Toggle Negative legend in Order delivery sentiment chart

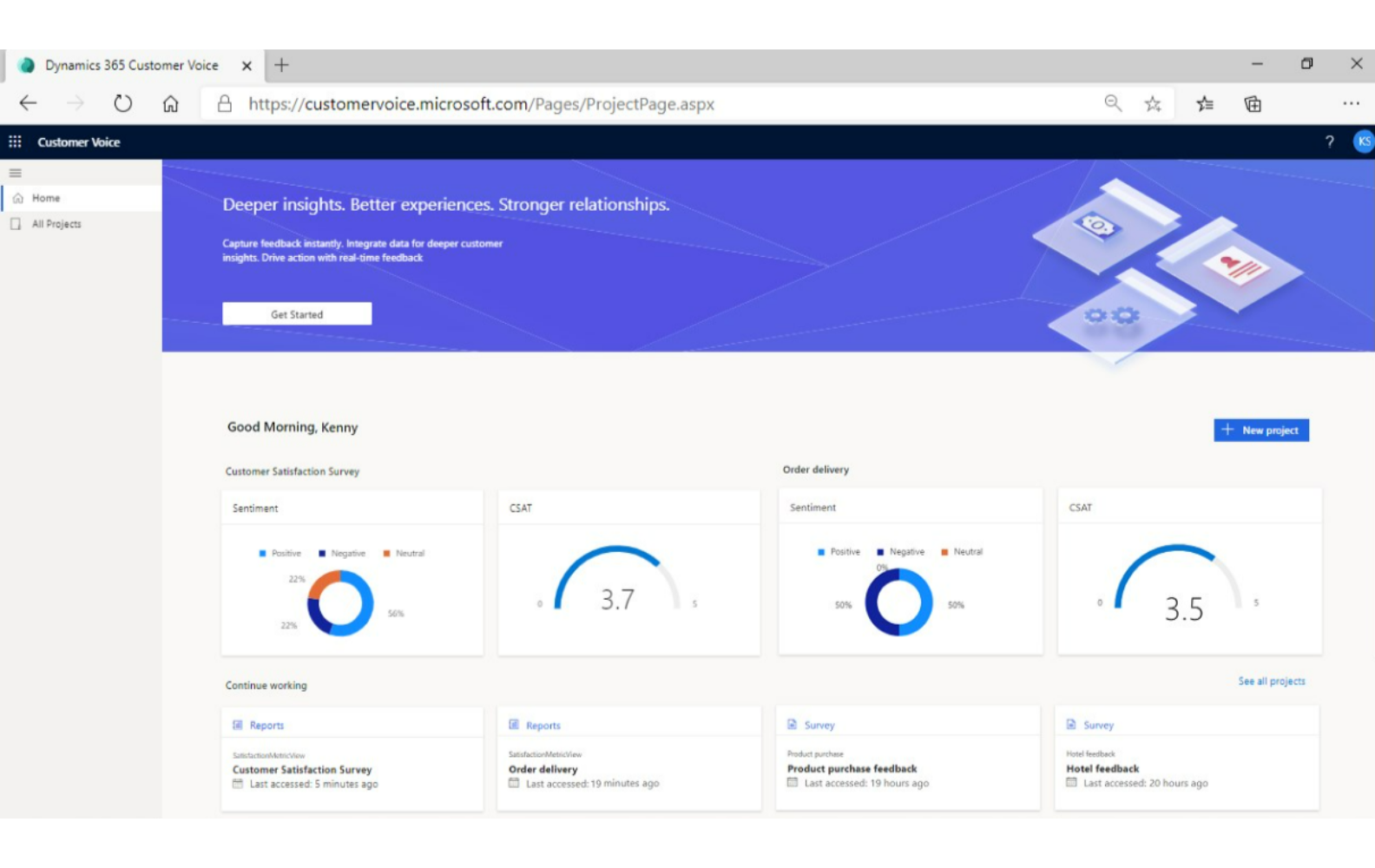[901, 552]
